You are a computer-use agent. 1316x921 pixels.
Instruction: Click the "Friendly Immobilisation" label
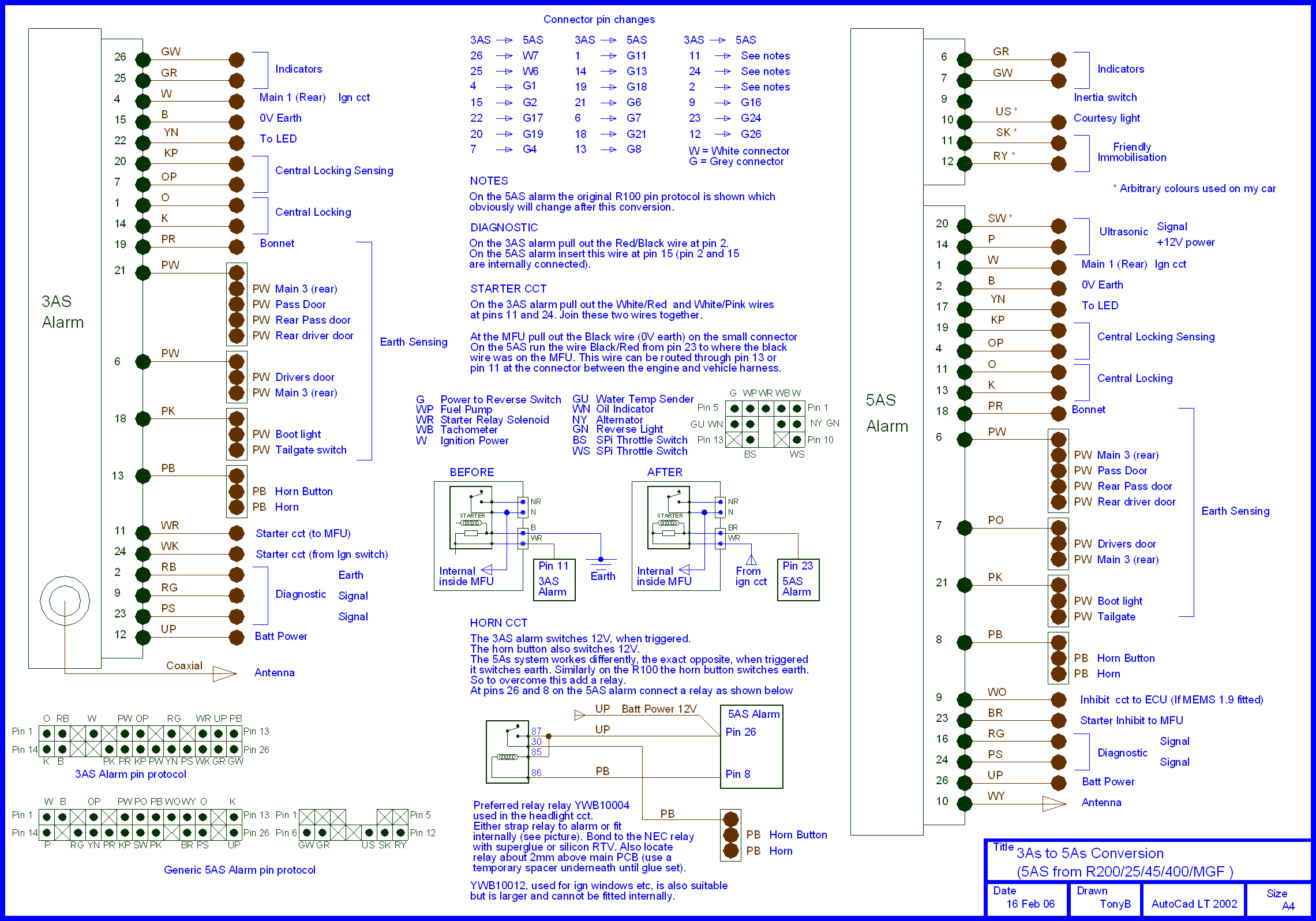tap(1131, 152)
